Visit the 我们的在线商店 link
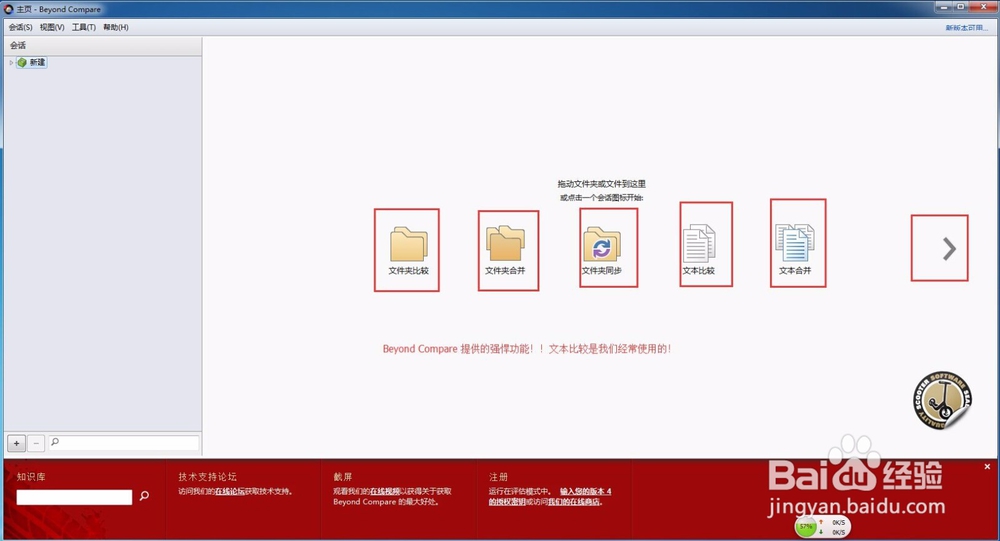 [x=573, y=502]
